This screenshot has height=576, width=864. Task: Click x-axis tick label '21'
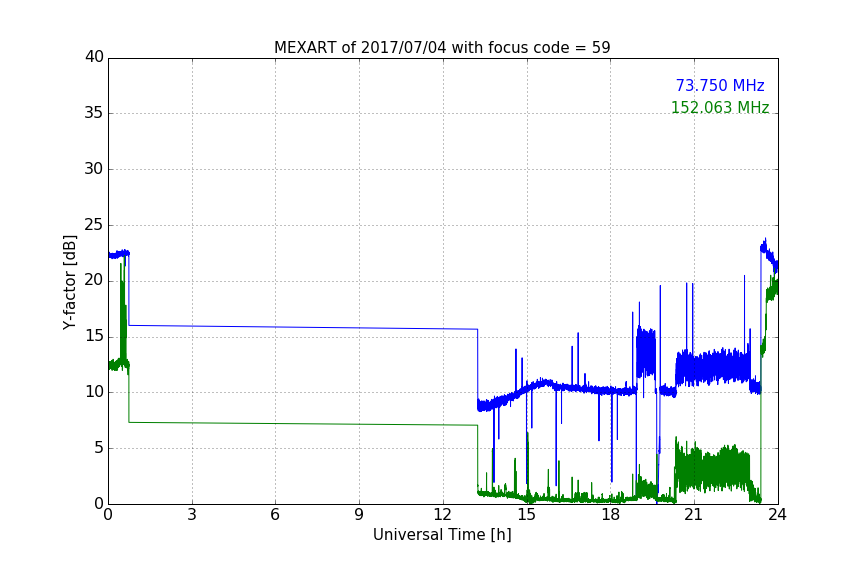tap(694, 515)
